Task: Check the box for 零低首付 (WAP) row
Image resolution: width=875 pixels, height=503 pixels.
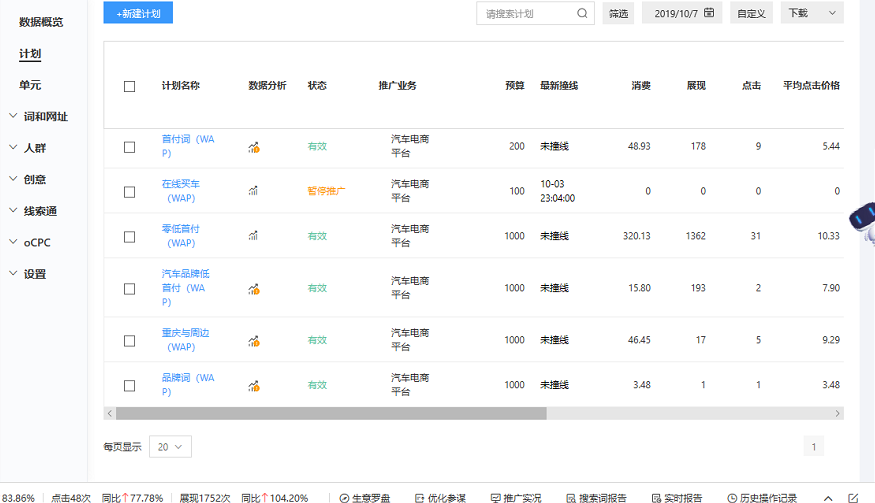Action: pyautogui.click(x=129, y=237)
